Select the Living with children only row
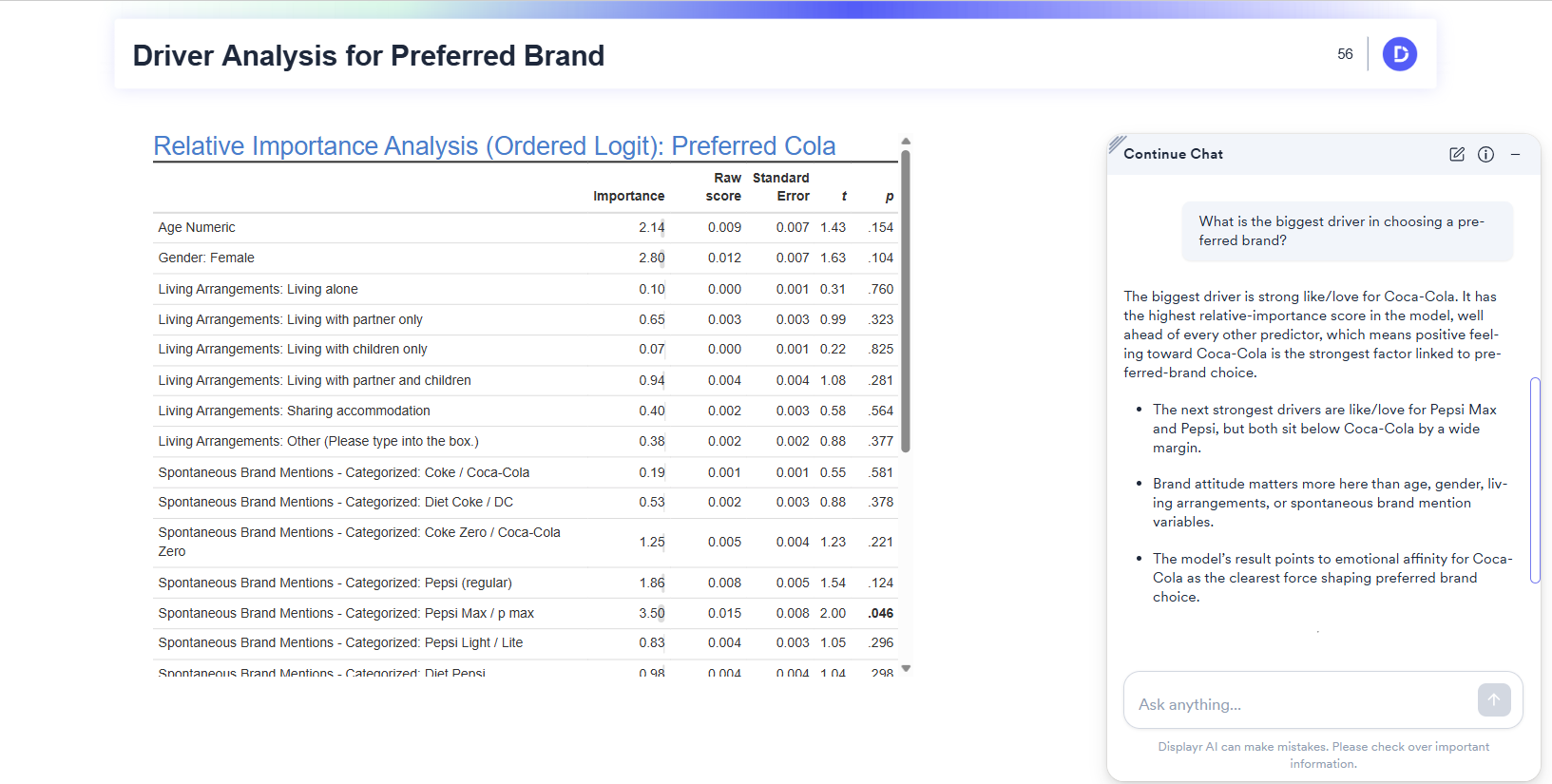 coord(526,350)
